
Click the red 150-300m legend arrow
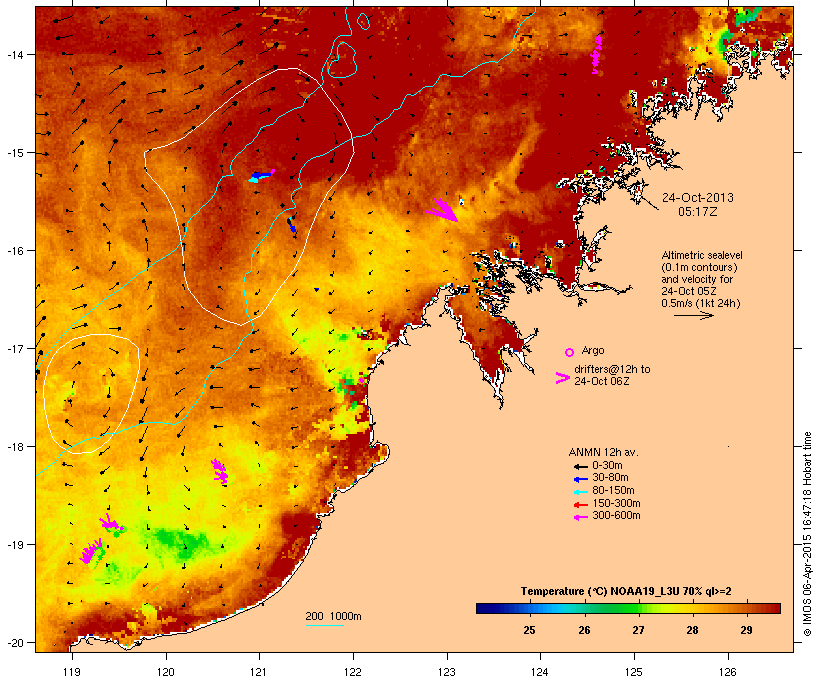[x=581, y=504]
